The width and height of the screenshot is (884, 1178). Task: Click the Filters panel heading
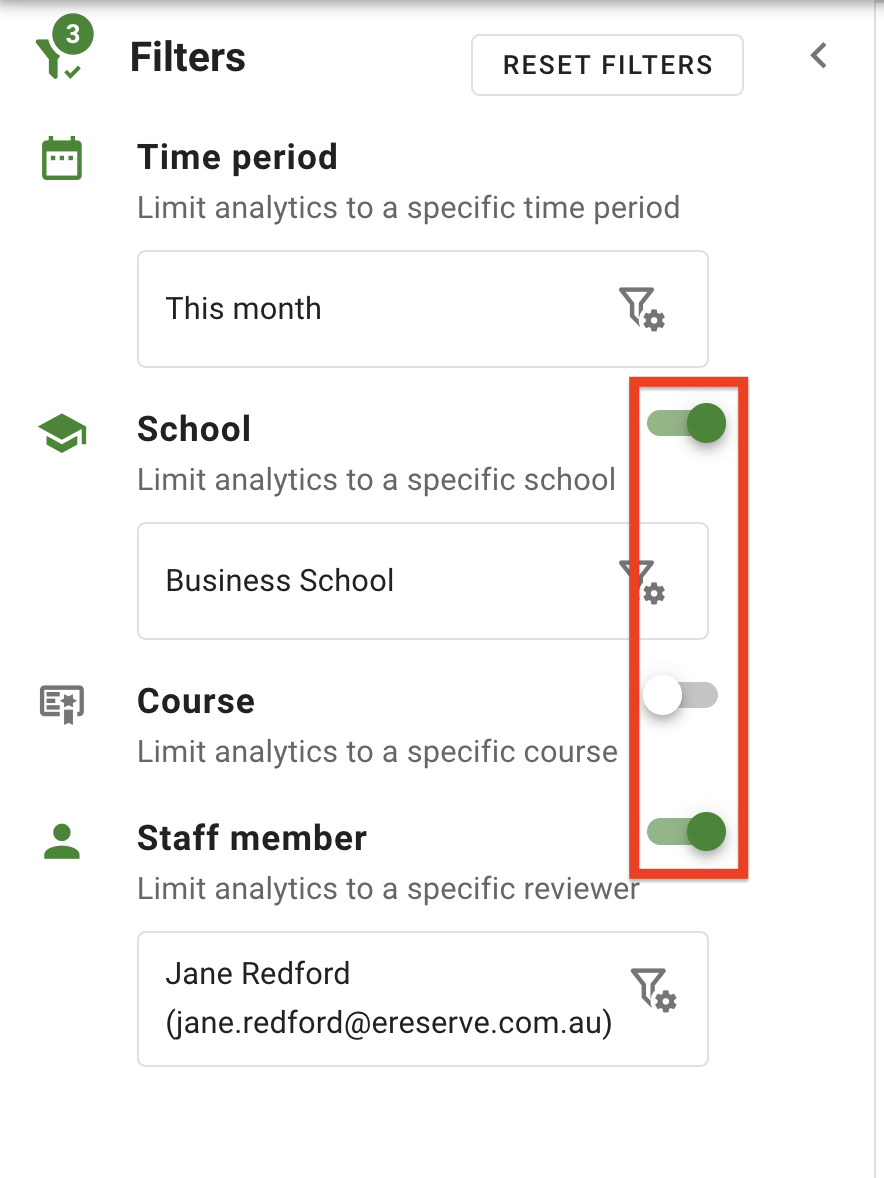tap(188, 58)
